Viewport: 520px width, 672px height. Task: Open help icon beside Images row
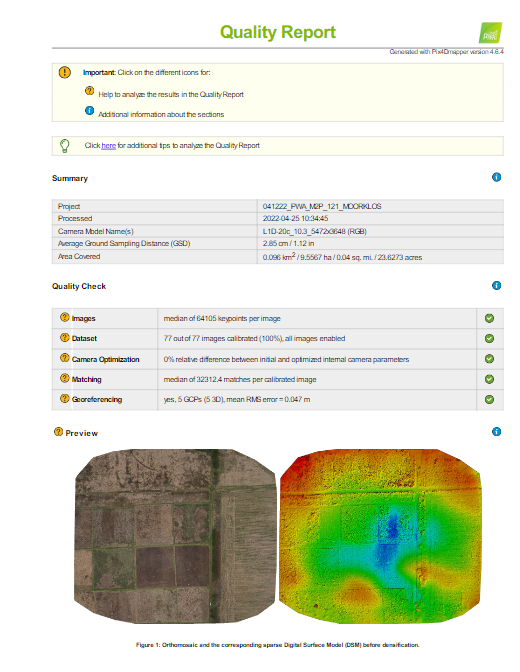[64, 317]
